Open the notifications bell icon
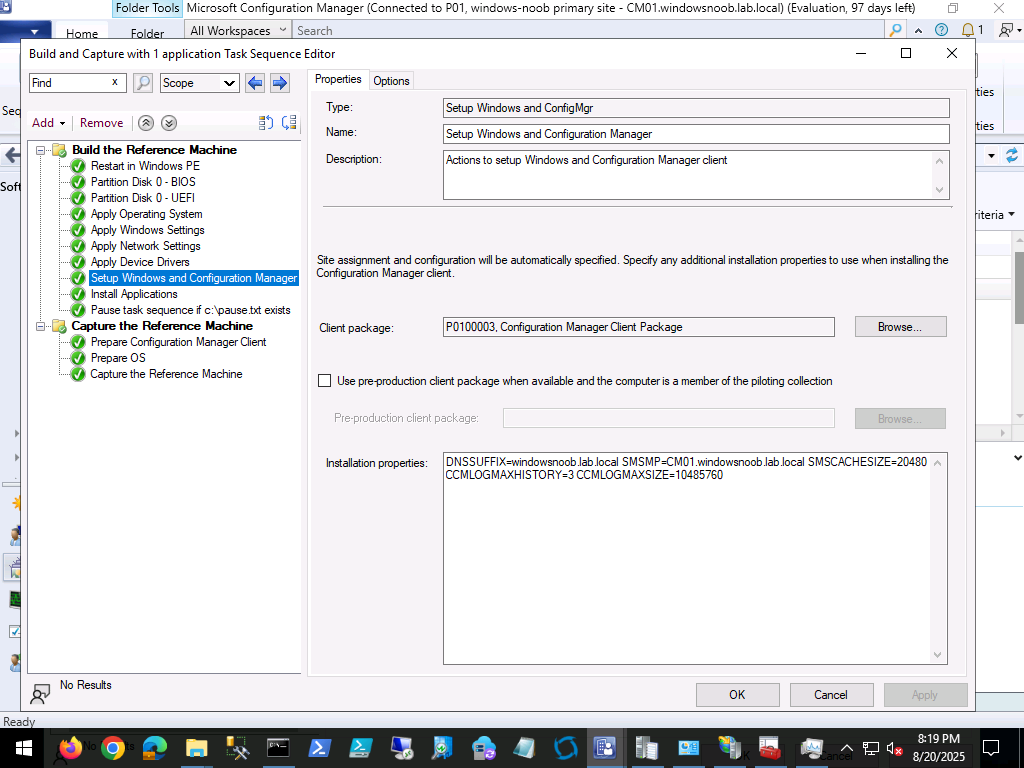The width and height of the screenshot is (1024, 768). pyautogui.click(x=968, y=30)
